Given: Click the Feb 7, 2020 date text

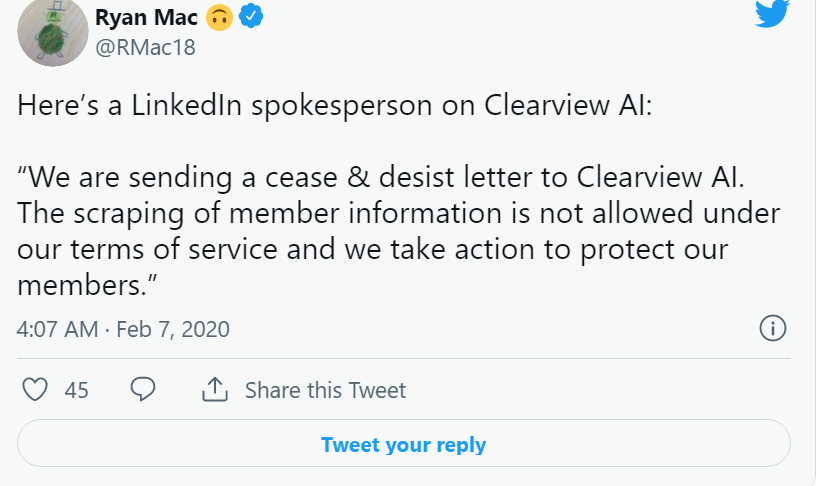Looking at the screenshot, I should click(x=173, y=328).
